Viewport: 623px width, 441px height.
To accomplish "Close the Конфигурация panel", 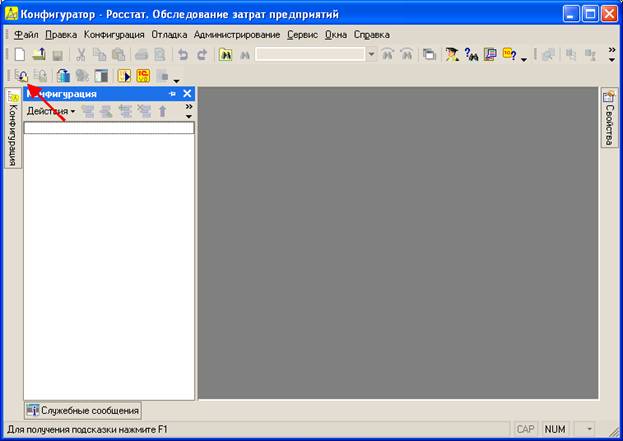I will 187,94.
